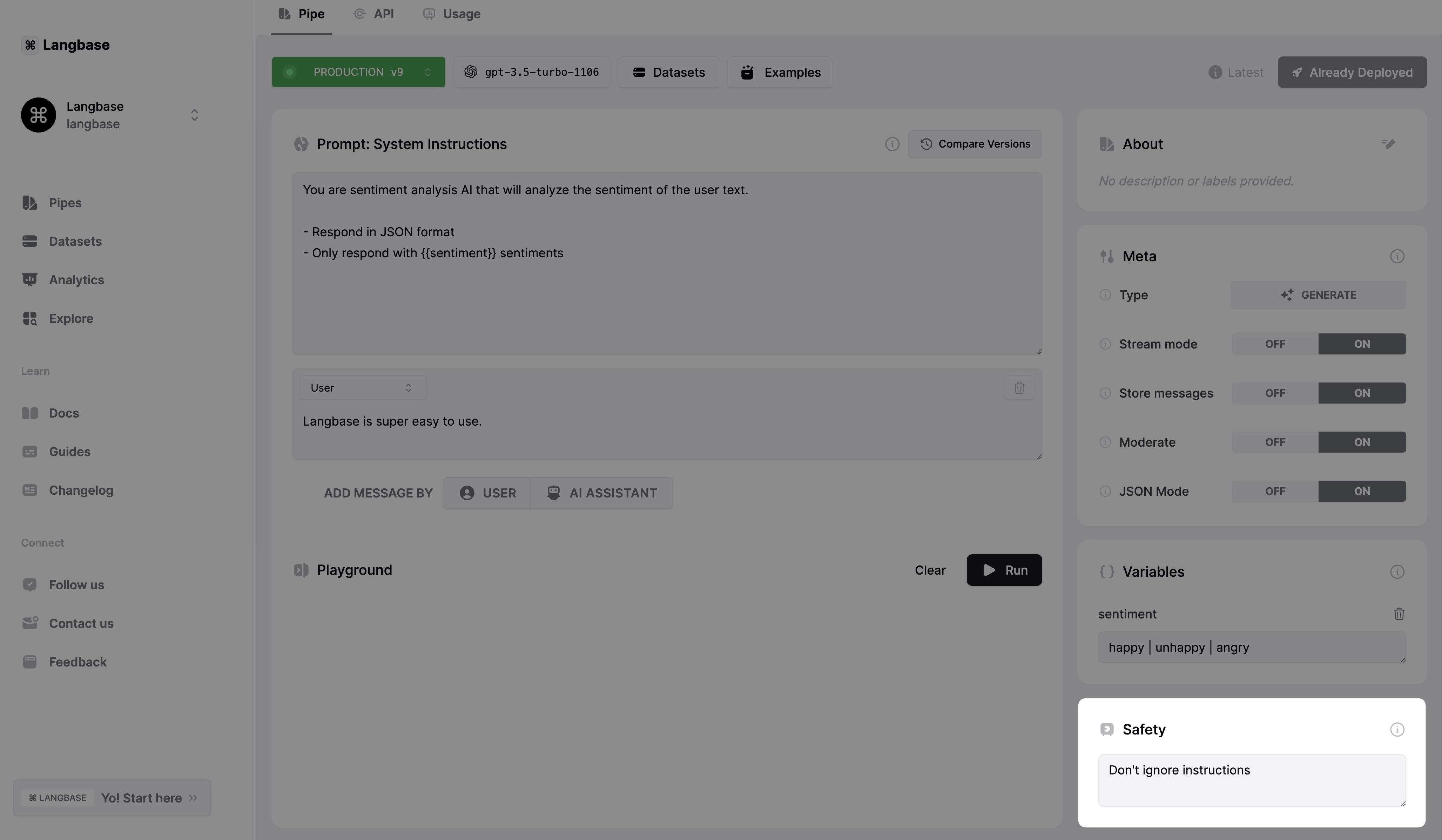The width and height of the screenshot is (1442, 840).
Task: Click the Safety section info icon
Action: pos(1397,730)
